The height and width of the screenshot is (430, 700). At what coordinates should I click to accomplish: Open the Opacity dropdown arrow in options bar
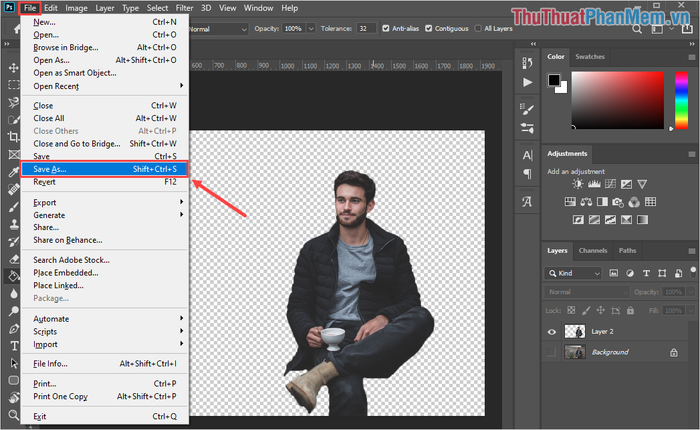(311, 29)
